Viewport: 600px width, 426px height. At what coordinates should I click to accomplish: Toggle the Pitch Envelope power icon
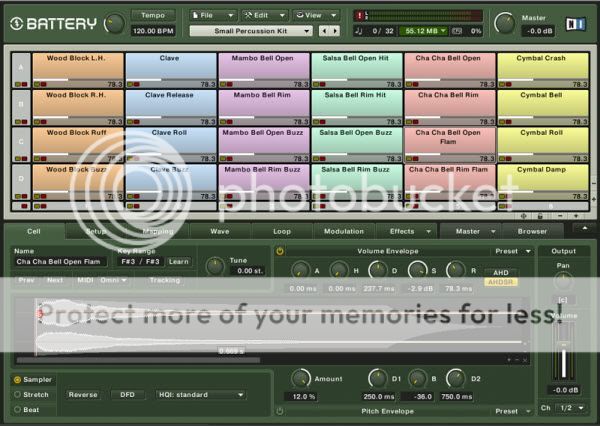click(280, 411)
